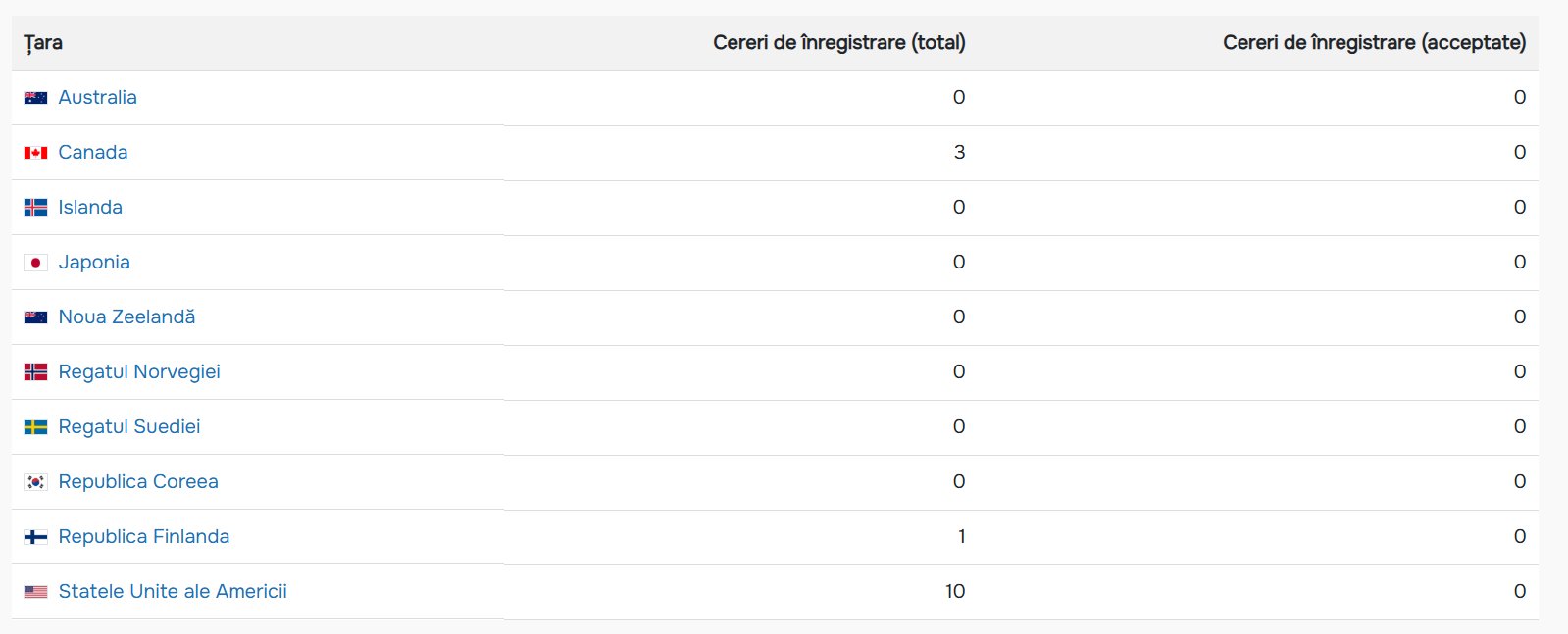Image resolution: width=1568 pixels, height=634 pixels.
Task: Click the Sweden flag icon
Action: point(35,427)
